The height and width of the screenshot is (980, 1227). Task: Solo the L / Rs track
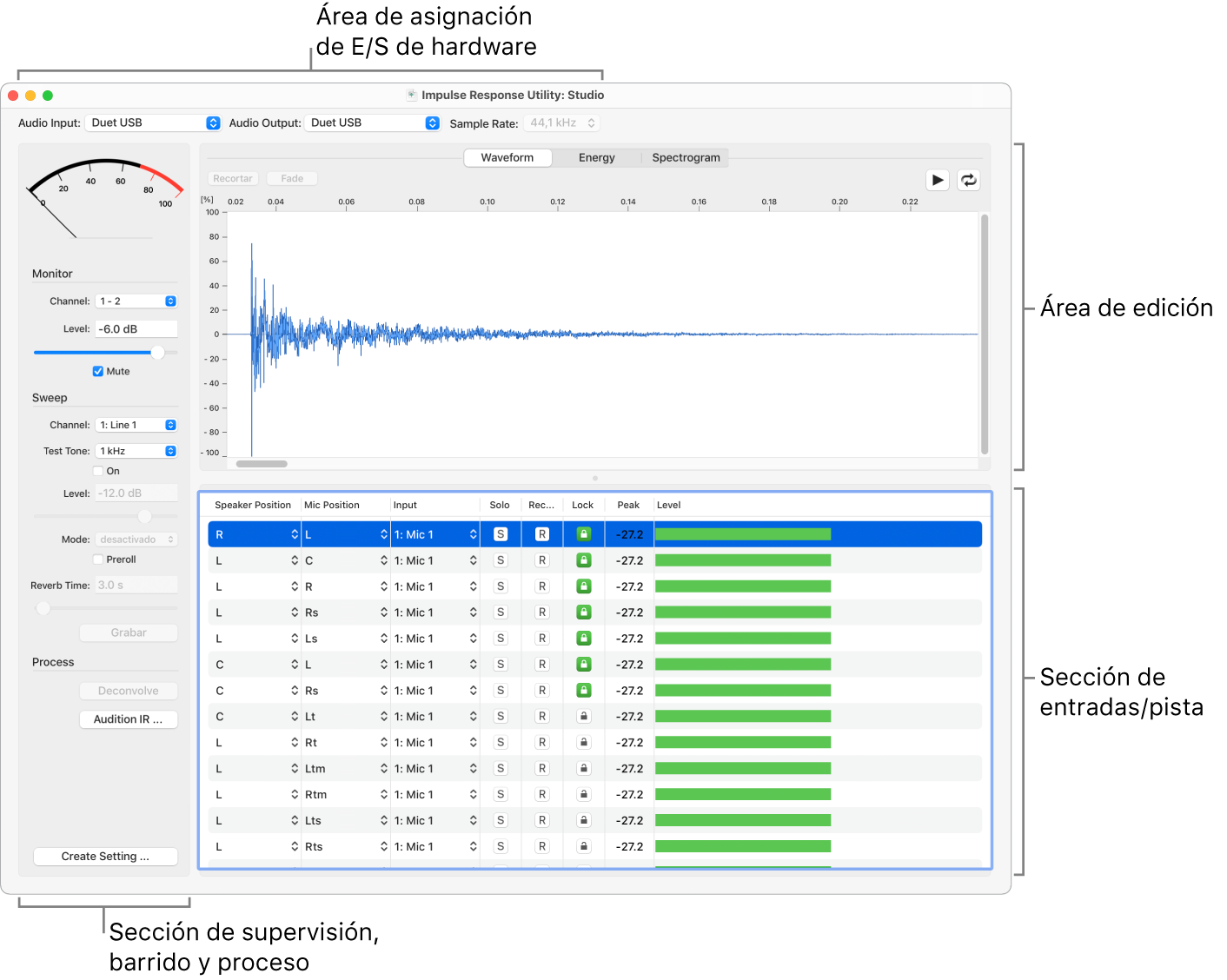(501, 612)
